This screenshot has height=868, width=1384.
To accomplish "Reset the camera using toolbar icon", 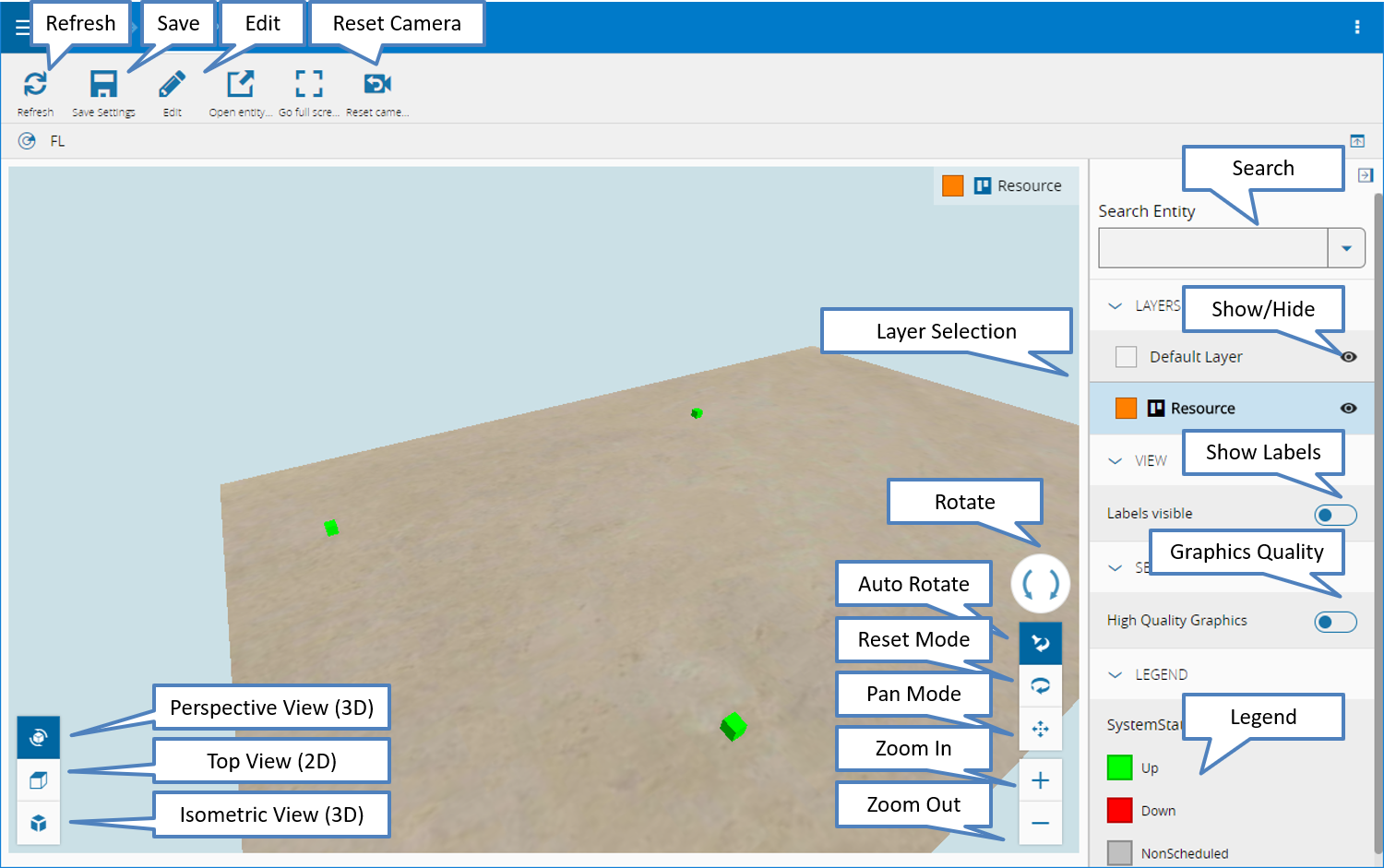I will 377,84.
